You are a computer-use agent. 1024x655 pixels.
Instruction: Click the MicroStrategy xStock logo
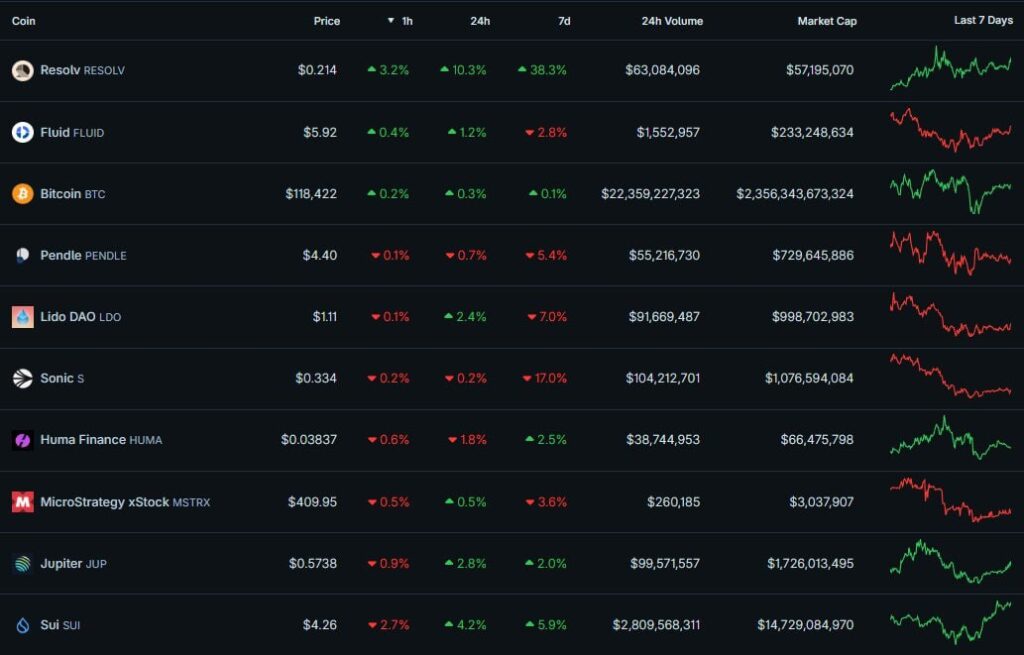(x=21, y=501)
